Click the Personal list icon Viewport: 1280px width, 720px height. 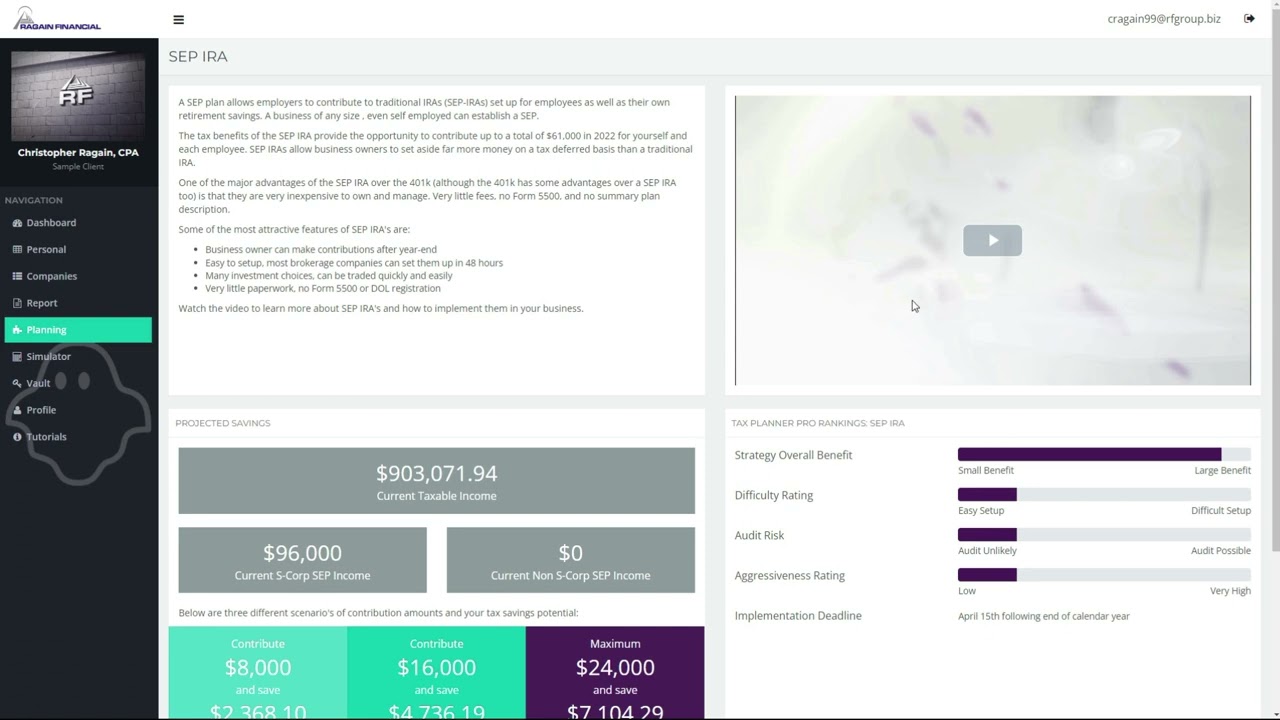pyautogui.click(x=17, y=250)
